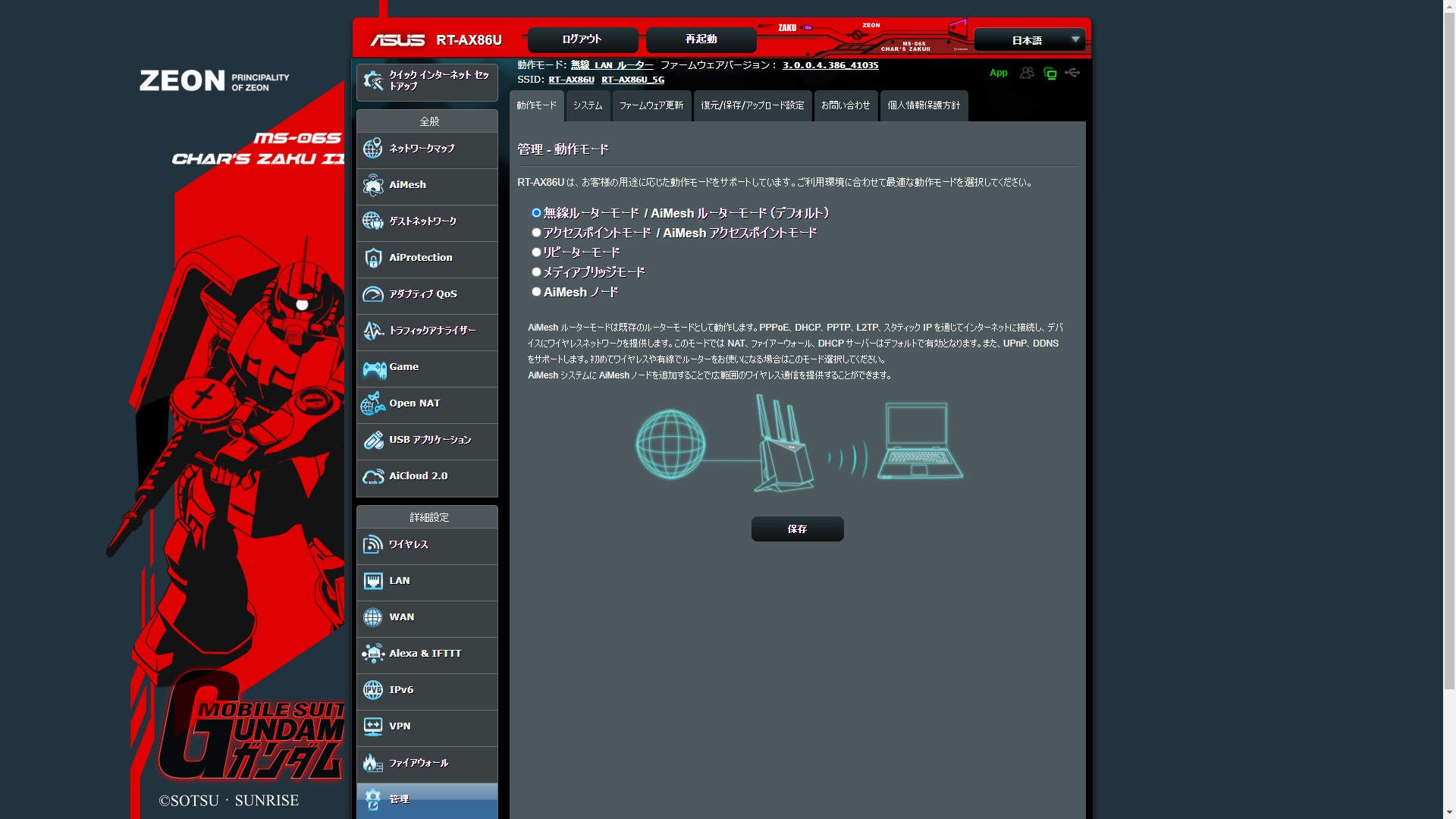Click the USB status icon in header
This screenshot has height=819, width=1456.
click(x=1072, y=73)
